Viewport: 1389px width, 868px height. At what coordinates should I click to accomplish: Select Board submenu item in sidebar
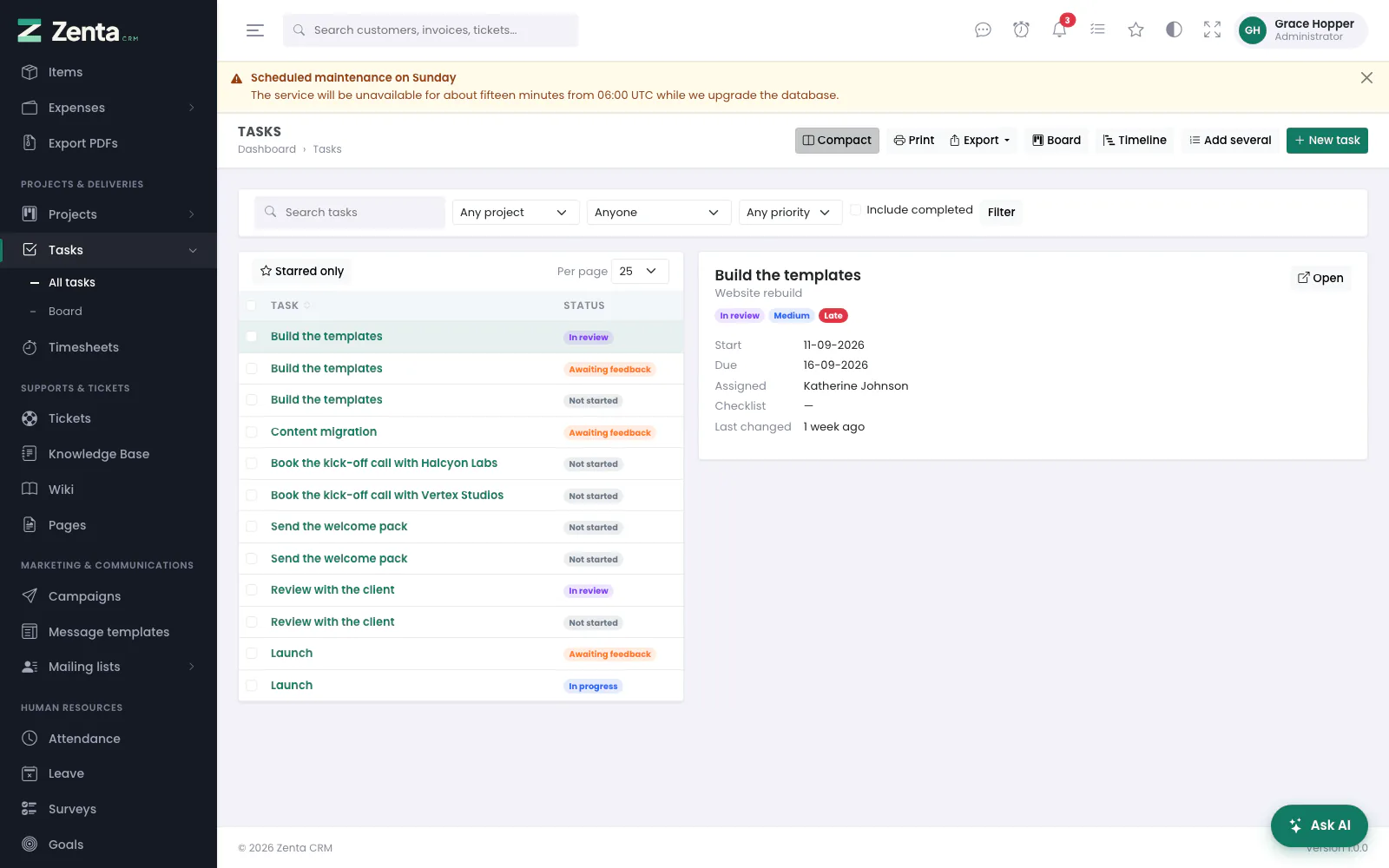click(65, 312)
